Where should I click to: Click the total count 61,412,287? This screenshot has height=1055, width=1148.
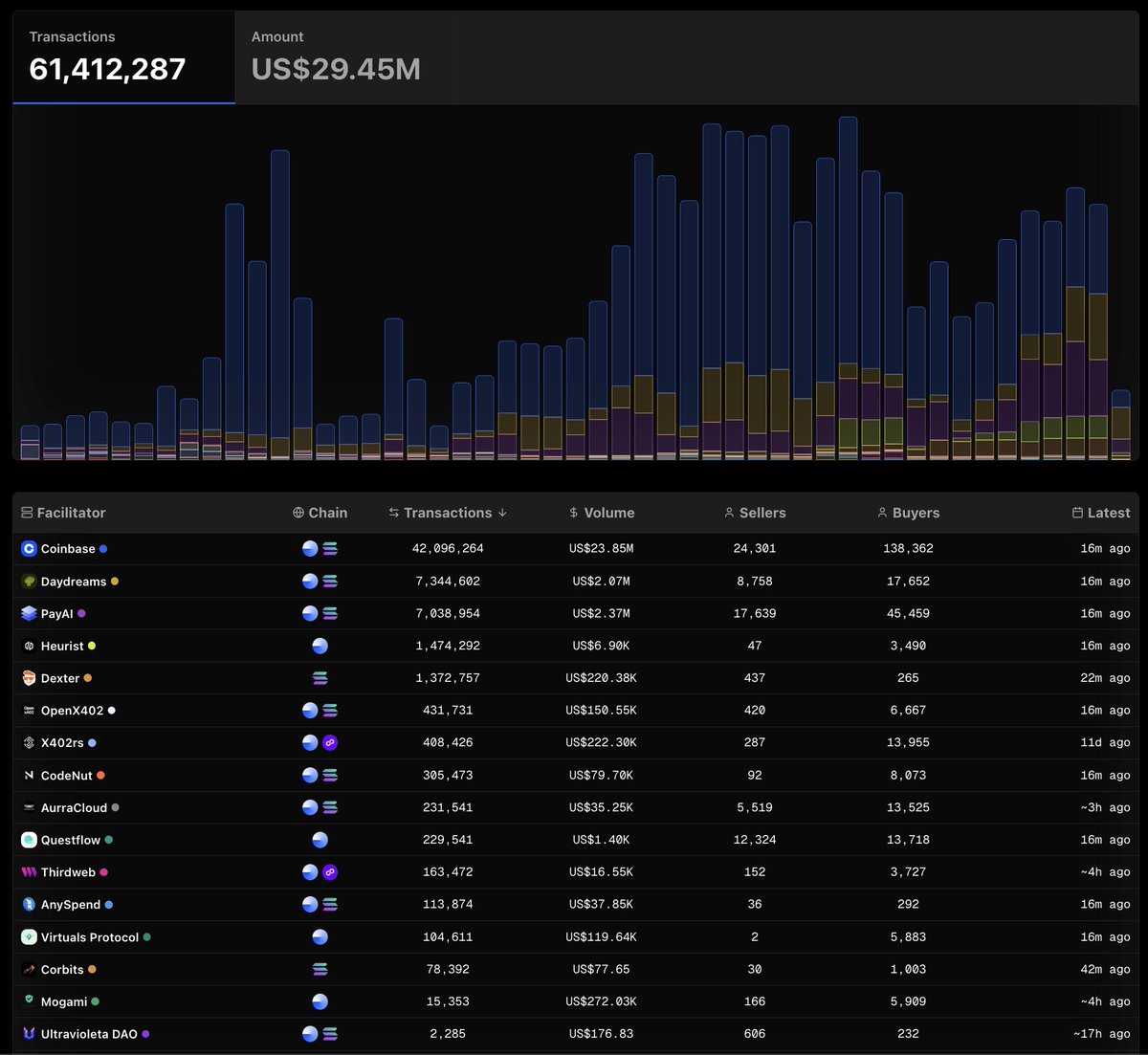click(107, 69)
